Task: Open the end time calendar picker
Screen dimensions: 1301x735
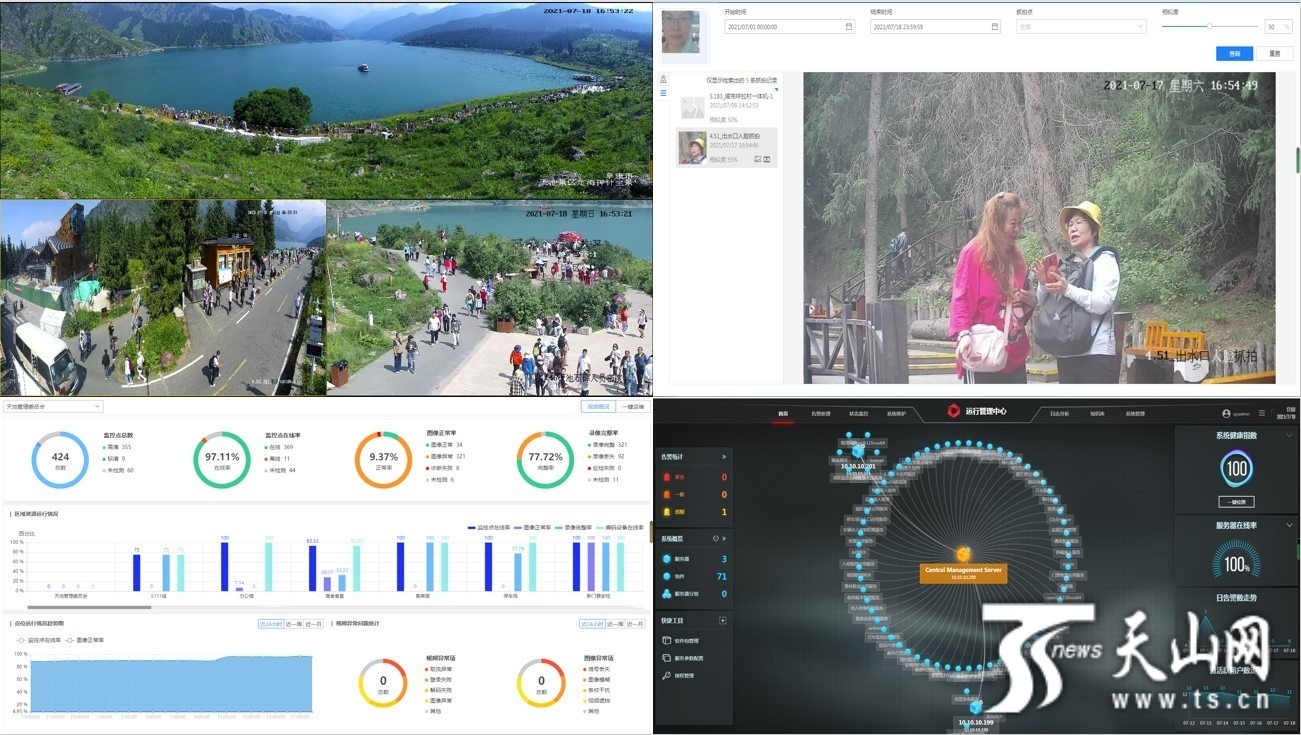Action: pos(994,27)
